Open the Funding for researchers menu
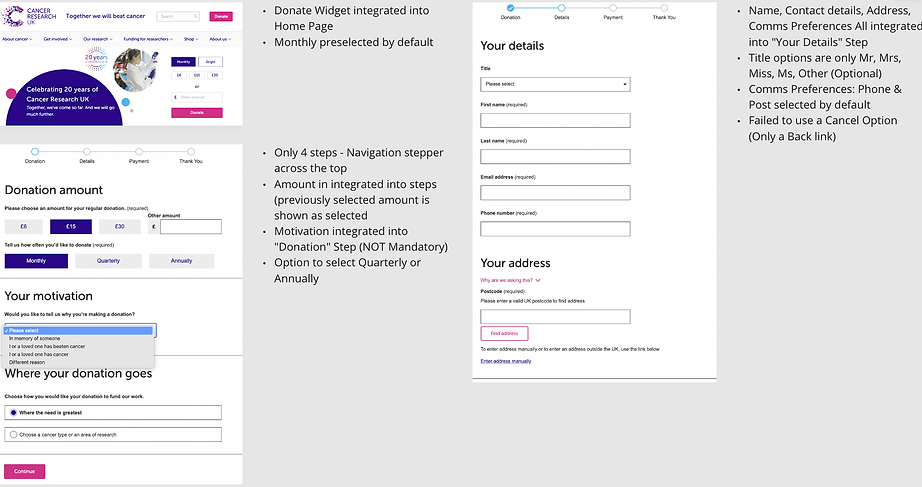The width and height of the screenshot is (922, 487). pyautogui.click(x=148, y=39)
